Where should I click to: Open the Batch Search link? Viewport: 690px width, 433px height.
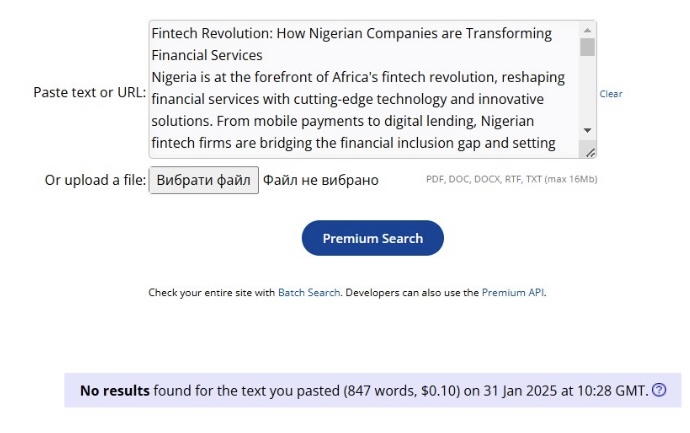pos(309,293)
